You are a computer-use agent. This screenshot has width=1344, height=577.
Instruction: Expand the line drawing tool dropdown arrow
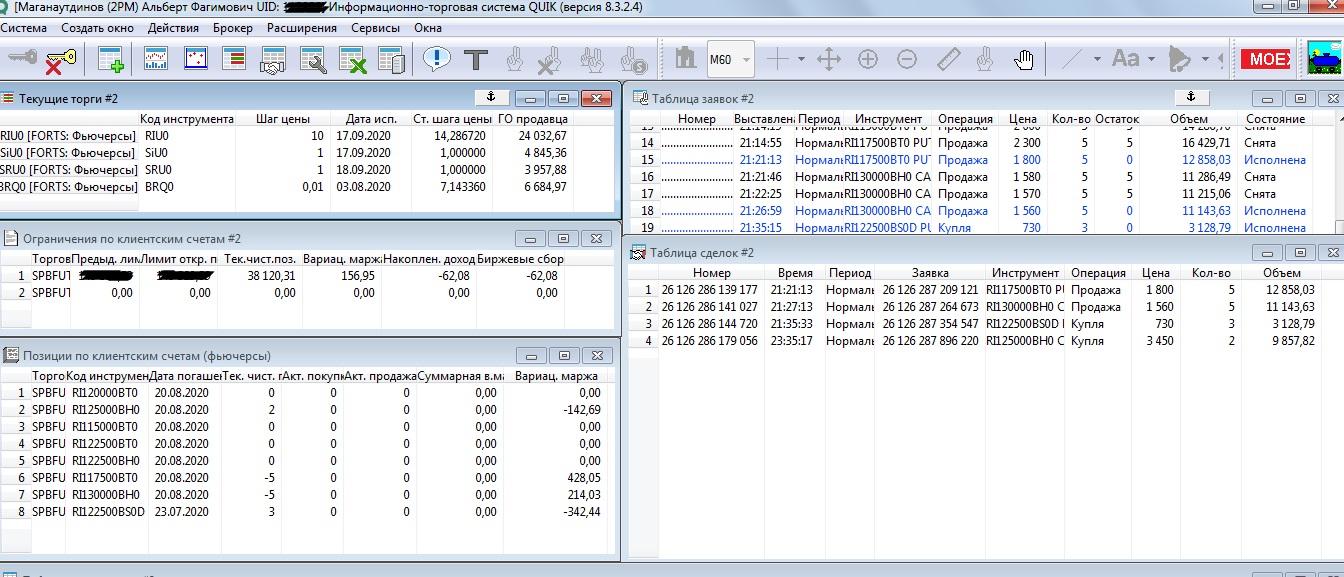pos(1097,60)
